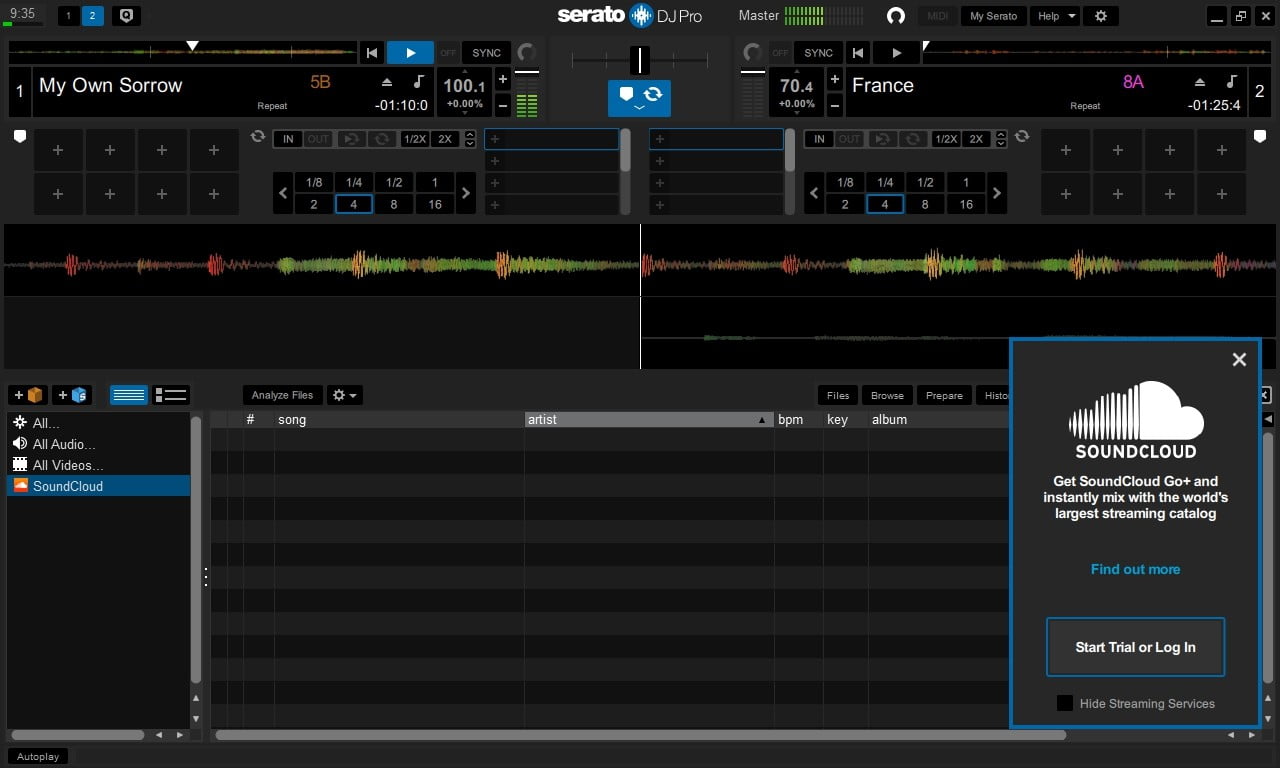Toggle SYNC on deck 1
This screenshot has width=1280, height=768.
pos(487,53)
